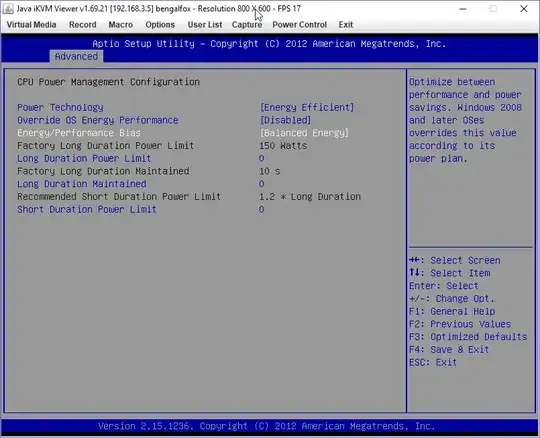Click the disabled maximize window button
Image resolution: width=540 pixels, height=438 pixels.
coord(493,9)
